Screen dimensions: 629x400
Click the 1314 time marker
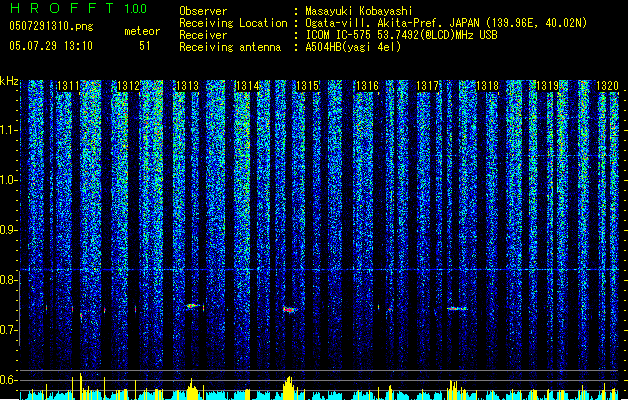tap(248, 86)
